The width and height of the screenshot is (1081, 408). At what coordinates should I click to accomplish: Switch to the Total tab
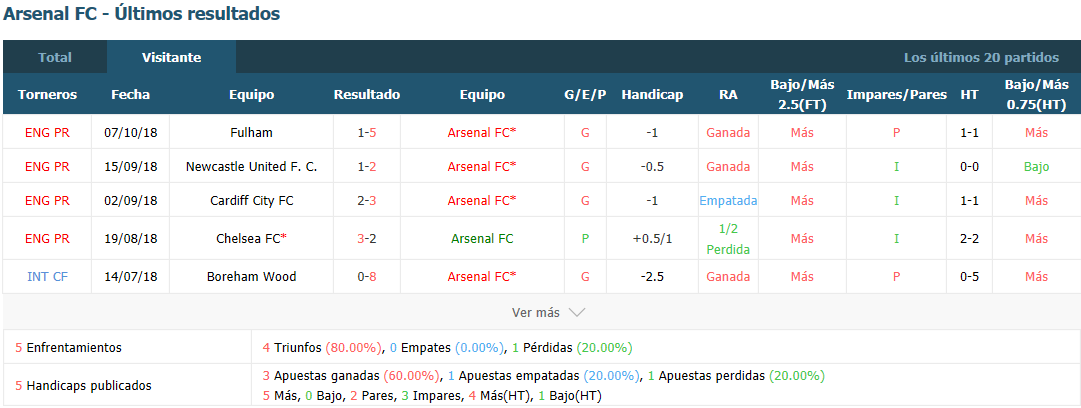(x=54, y=57)
